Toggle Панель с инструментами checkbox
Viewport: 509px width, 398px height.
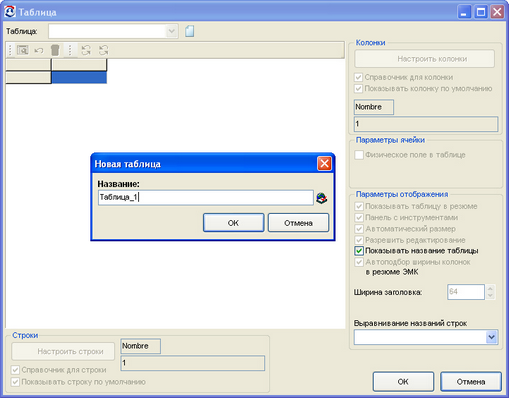point(359,218)
